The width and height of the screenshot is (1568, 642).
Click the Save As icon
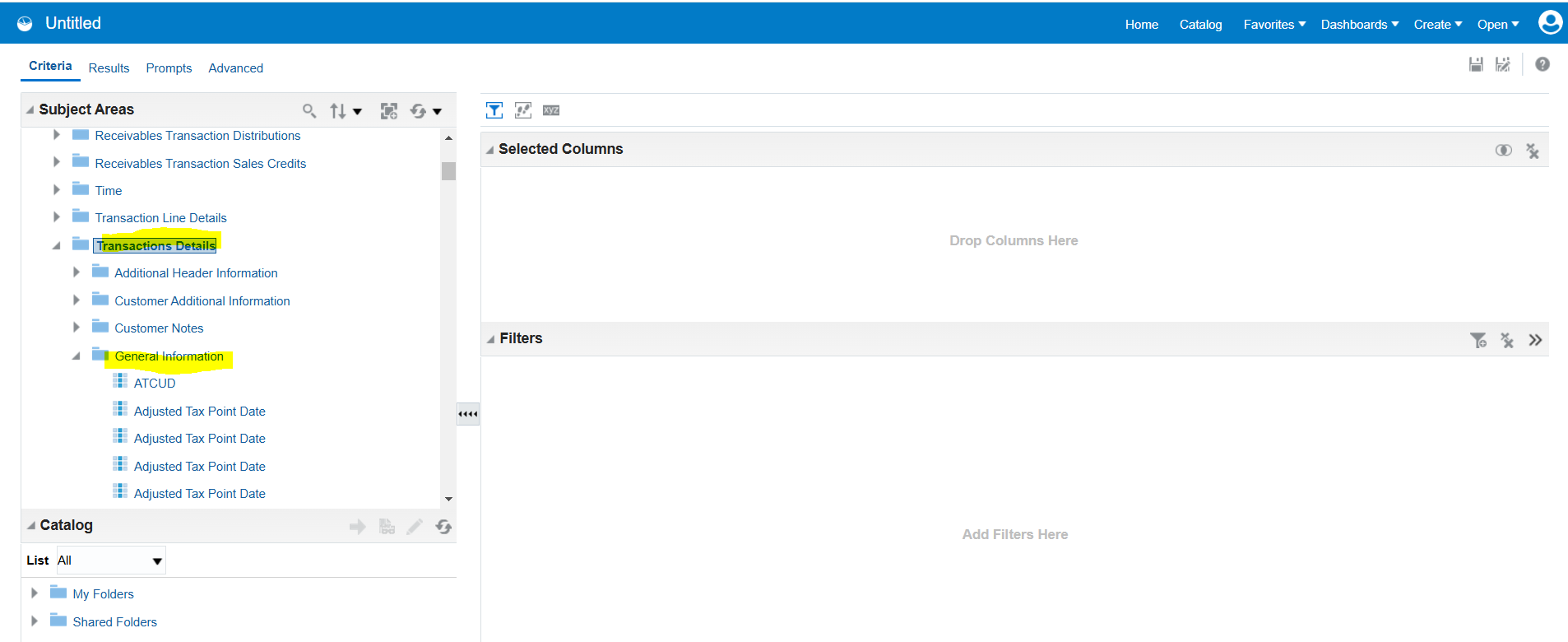point(1503,64)
